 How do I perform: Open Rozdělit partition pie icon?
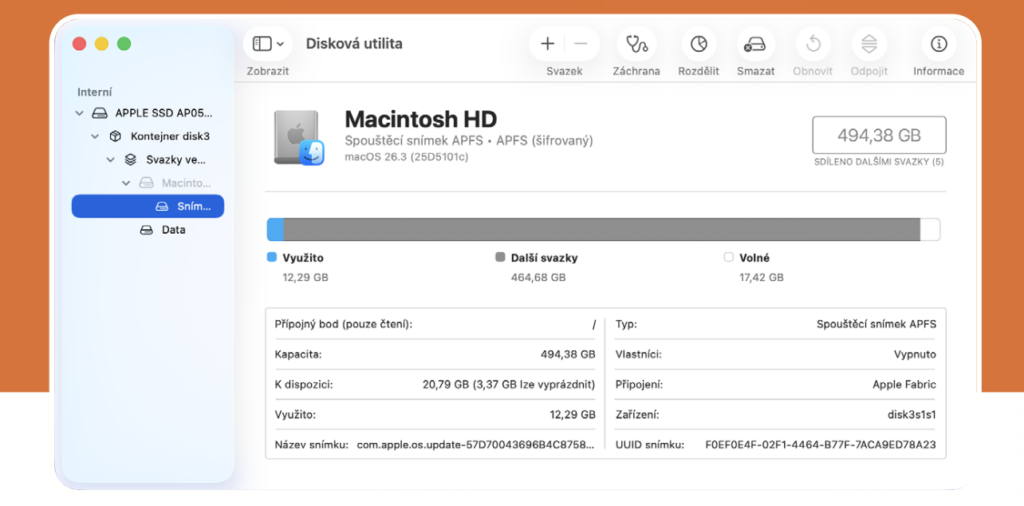point(699,44)
